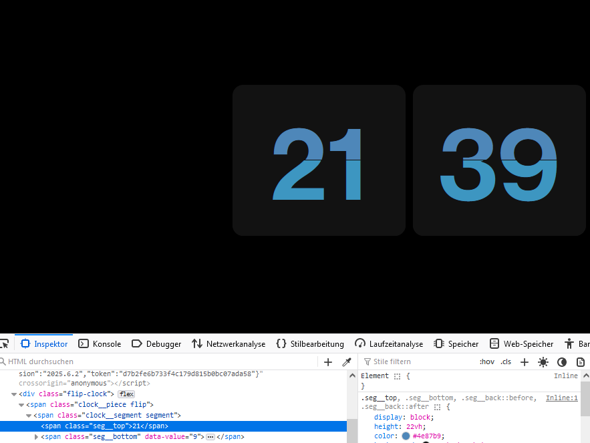This screenshot has height=443, width=590.
Task: Click the #4e87b9 color swatch
Action: tap(406, 436)
